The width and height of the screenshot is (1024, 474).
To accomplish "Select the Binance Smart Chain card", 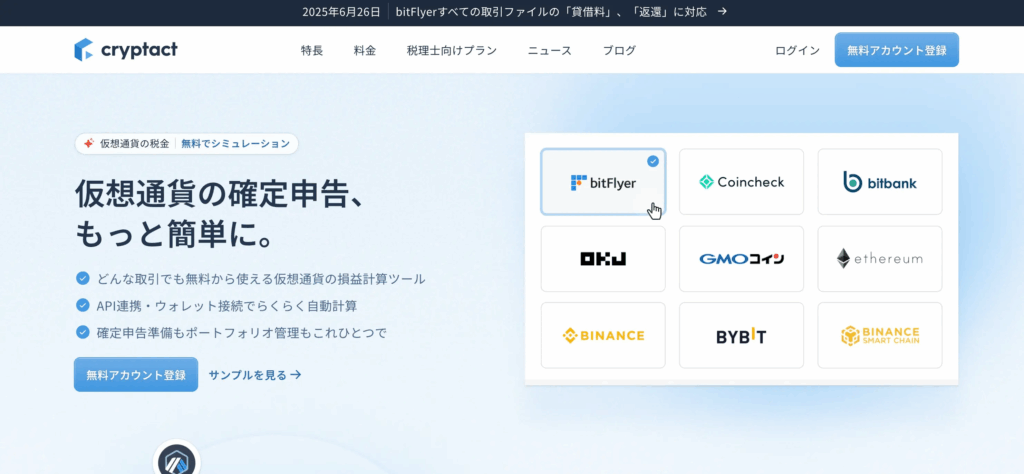I will (x=880, y=336).
